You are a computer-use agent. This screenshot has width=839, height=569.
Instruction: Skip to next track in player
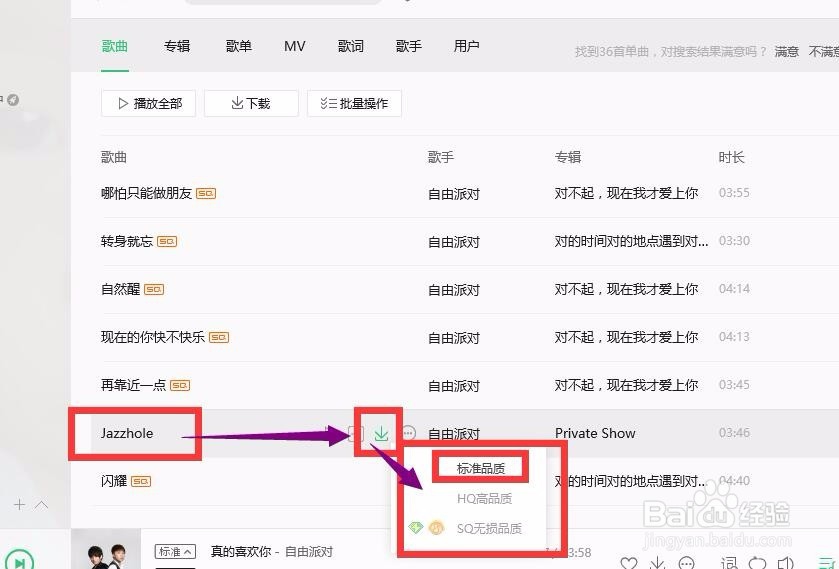click(x=19, y=560)
